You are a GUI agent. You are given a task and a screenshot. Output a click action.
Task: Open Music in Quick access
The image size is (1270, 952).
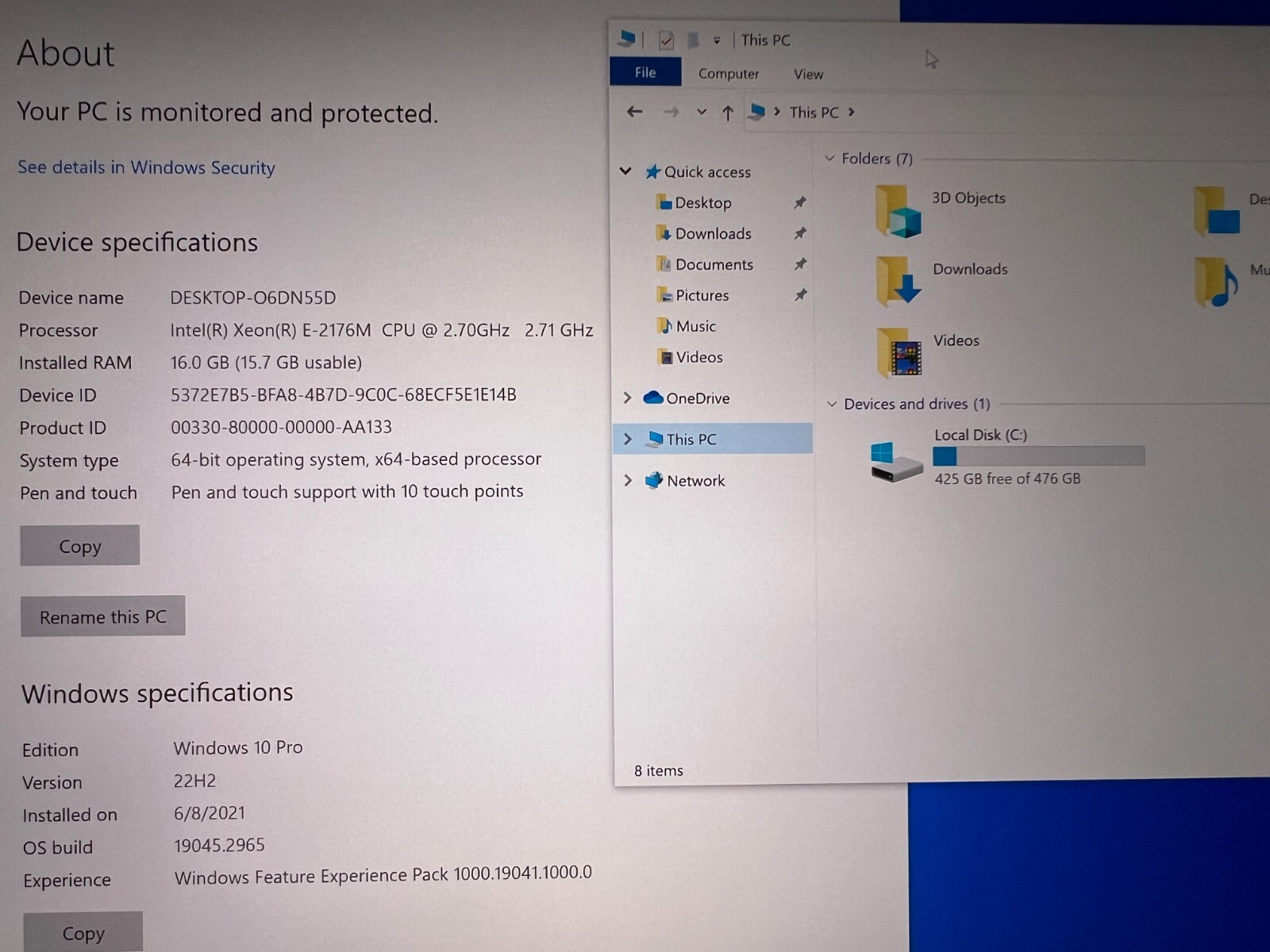696,326
